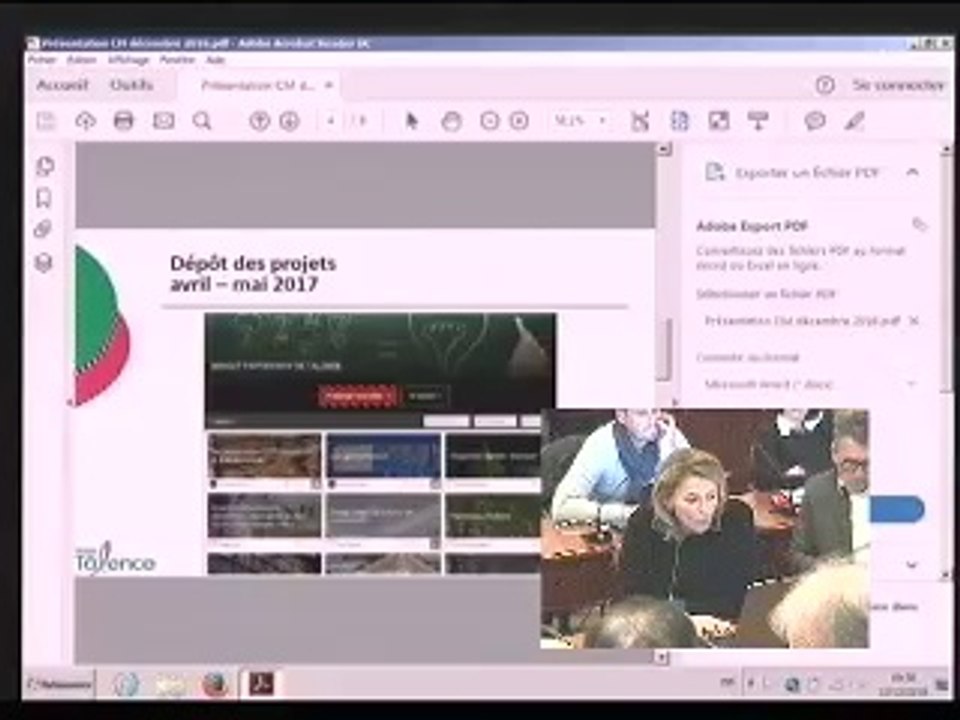Select the Présentation CM document tab
Screen dimensions: 960x720
pyautogui.click(x=258, y=86)
